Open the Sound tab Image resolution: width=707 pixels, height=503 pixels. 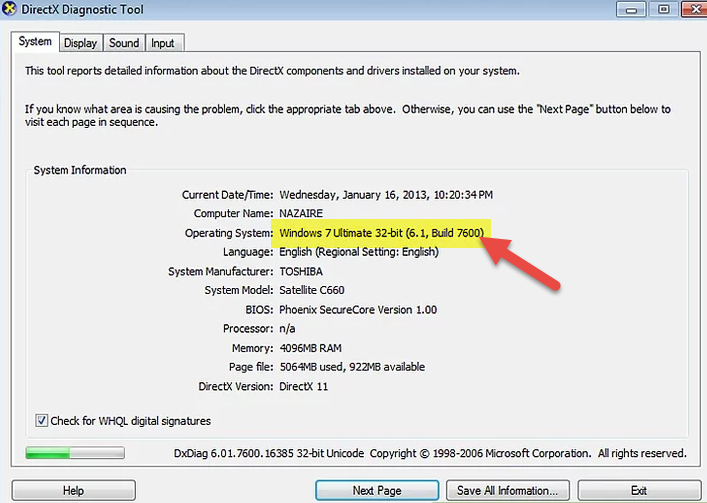[124, 43]
